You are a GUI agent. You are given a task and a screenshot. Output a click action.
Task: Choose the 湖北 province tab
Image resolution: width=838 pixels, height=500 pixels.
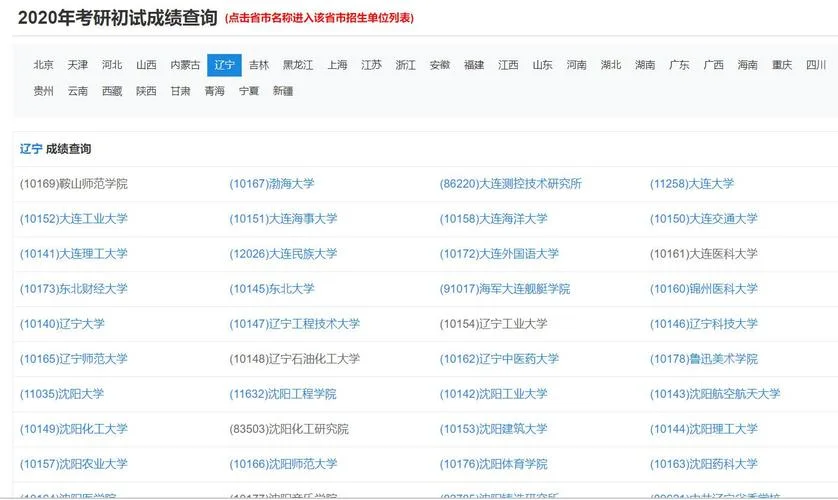[611, 65]
